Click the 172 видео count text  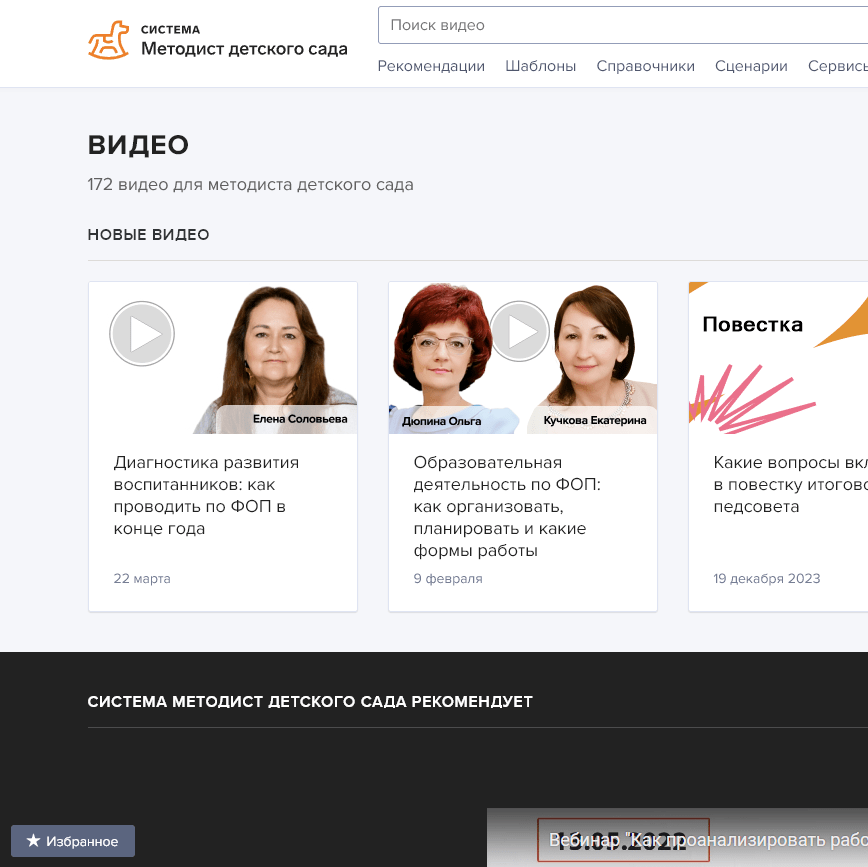250,184
